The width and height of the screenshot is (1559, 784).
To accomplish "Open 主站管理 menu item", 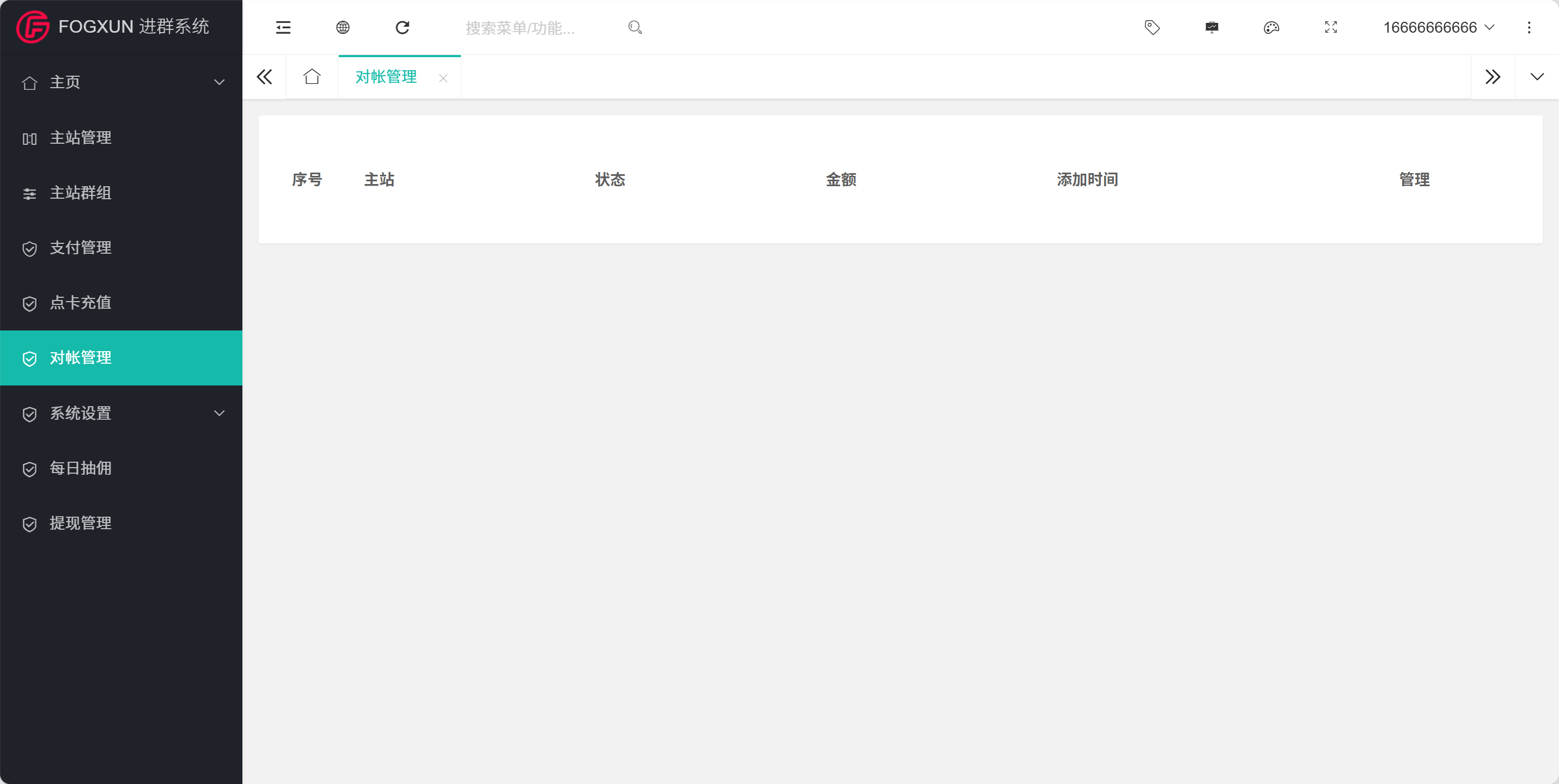I will (121, 137).
